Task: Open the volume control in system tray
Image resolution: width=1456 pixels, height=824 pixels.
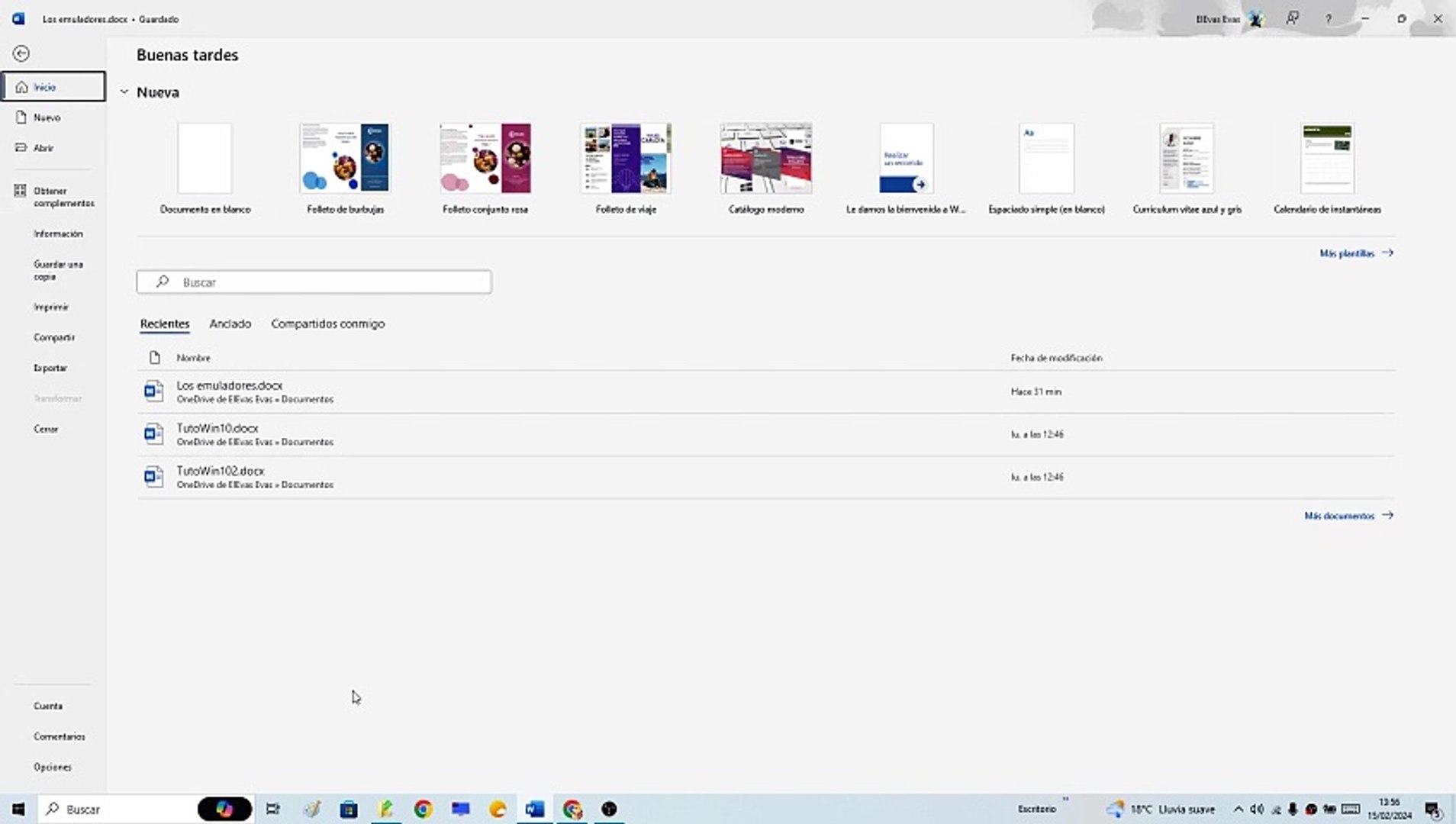Action: tap(1257, 809)
